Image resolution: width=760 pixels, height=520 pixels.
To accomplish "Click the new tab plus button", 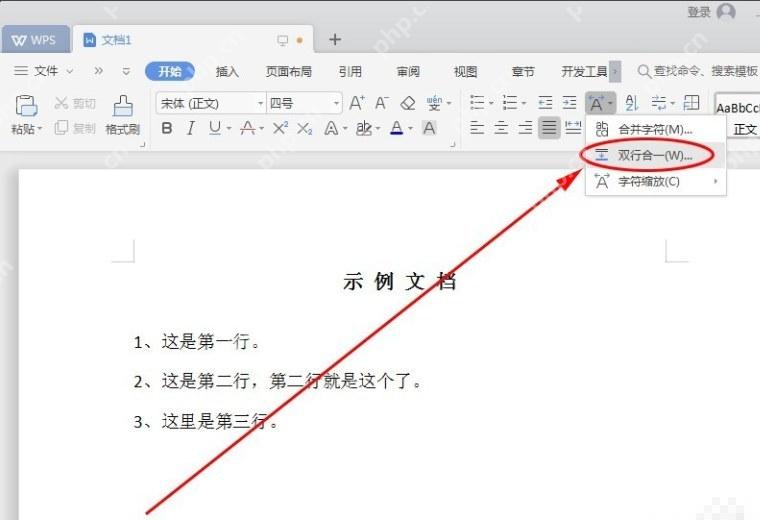I will point(334,40).
